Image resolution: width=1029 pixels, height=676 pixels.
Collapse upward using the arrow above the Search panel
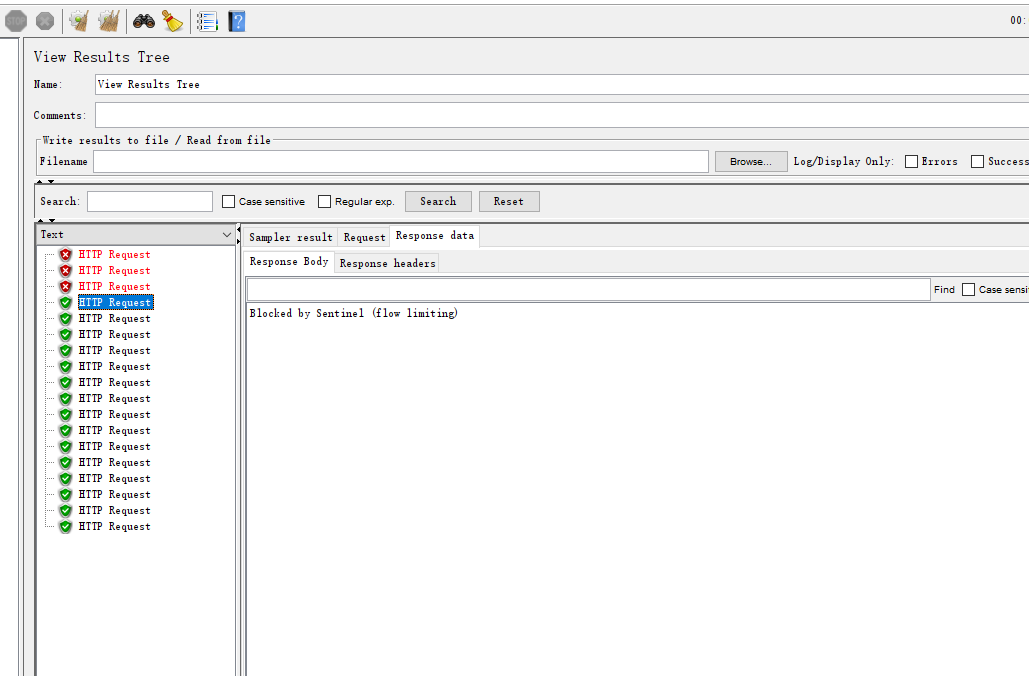point(39,181)
